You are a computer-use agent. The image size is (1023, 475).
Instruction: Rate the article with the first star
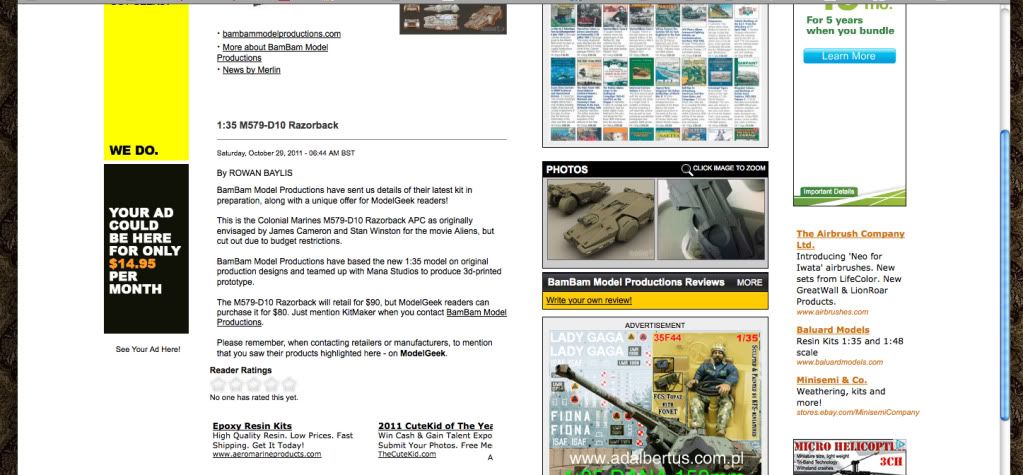point(218,384)
